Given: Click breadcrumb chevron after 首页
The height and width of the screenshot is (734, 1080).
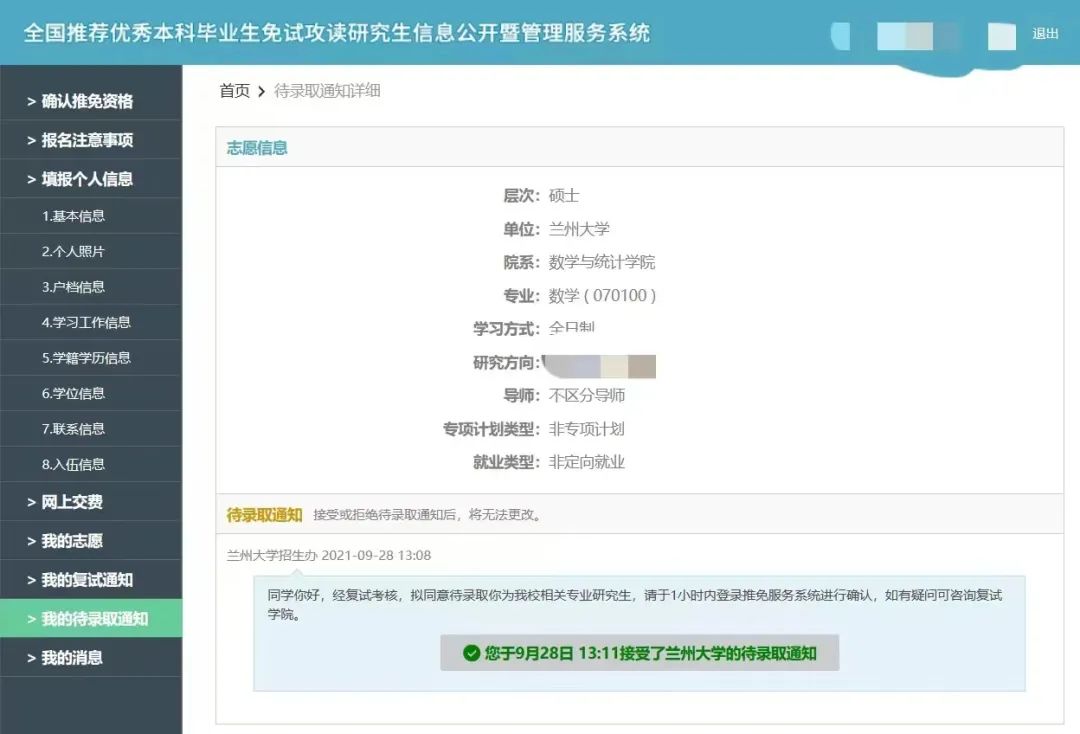Looking at the screenshot, I should [262, 92].
